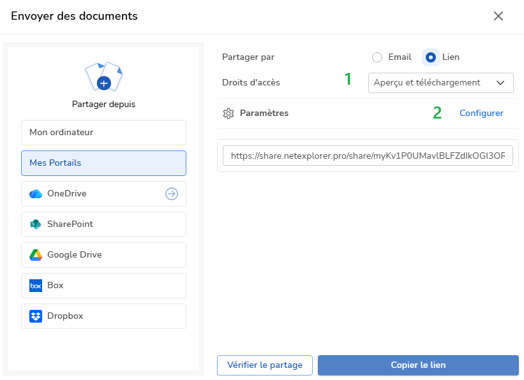
Task: Click the Paramètres heading text
Action: click(264, 113)
